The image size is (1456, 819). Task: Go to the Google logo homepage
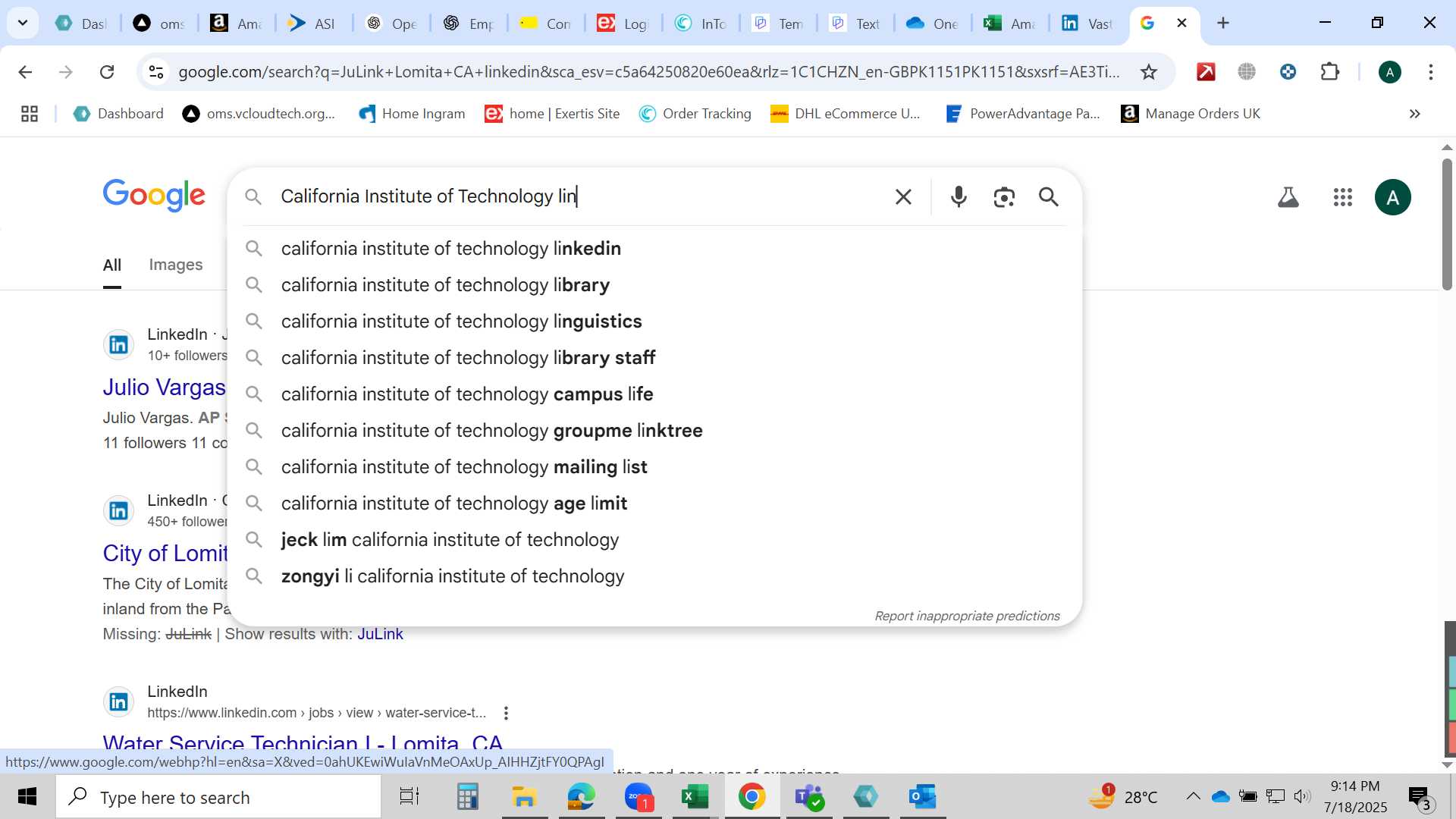(x=154, y=196)
